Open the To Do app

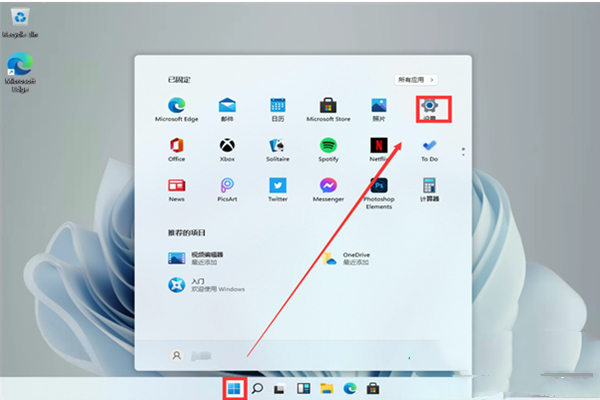[429, 150]
